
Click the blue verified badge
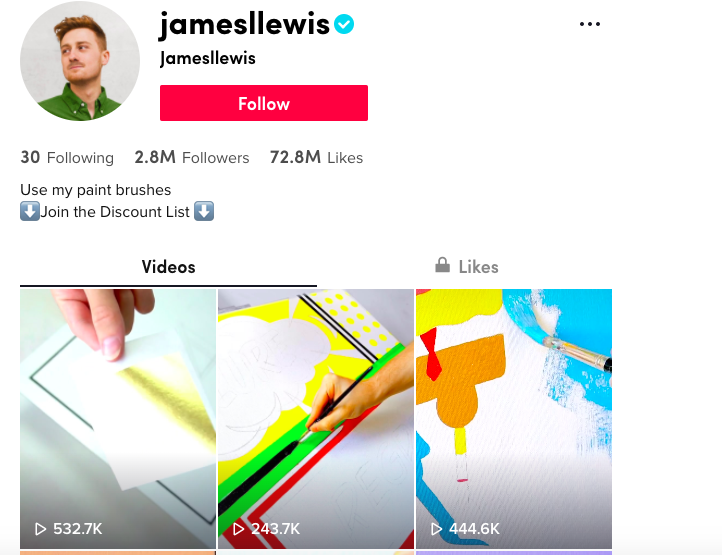pyautogui.click(x=344, y=24)
